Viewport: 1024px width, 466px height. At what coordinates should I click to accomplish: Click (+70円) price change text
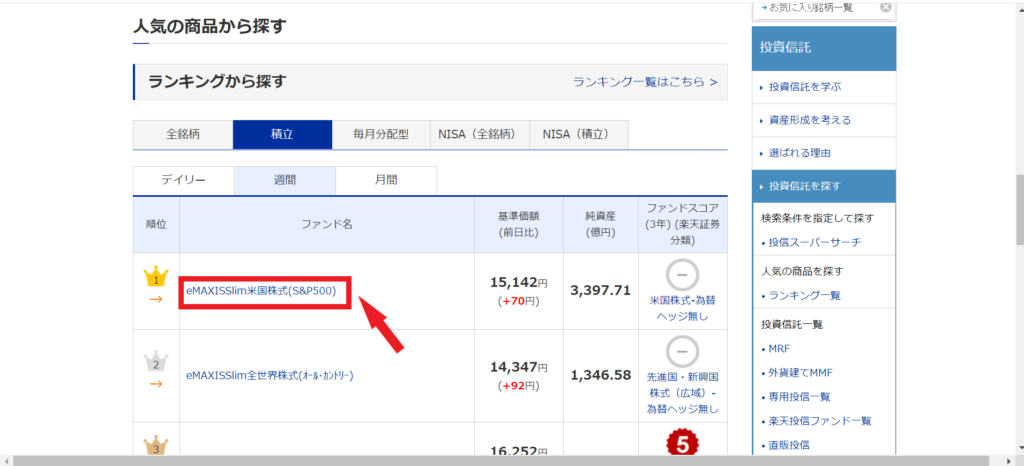pyautogui.click(x=519, y=302)
